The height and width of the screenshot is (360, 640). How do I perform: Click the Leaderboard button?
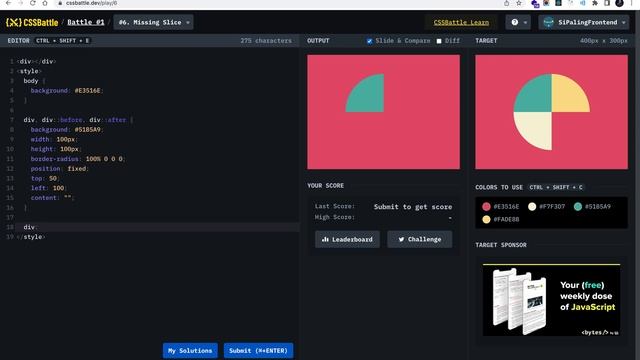[347, 240]
